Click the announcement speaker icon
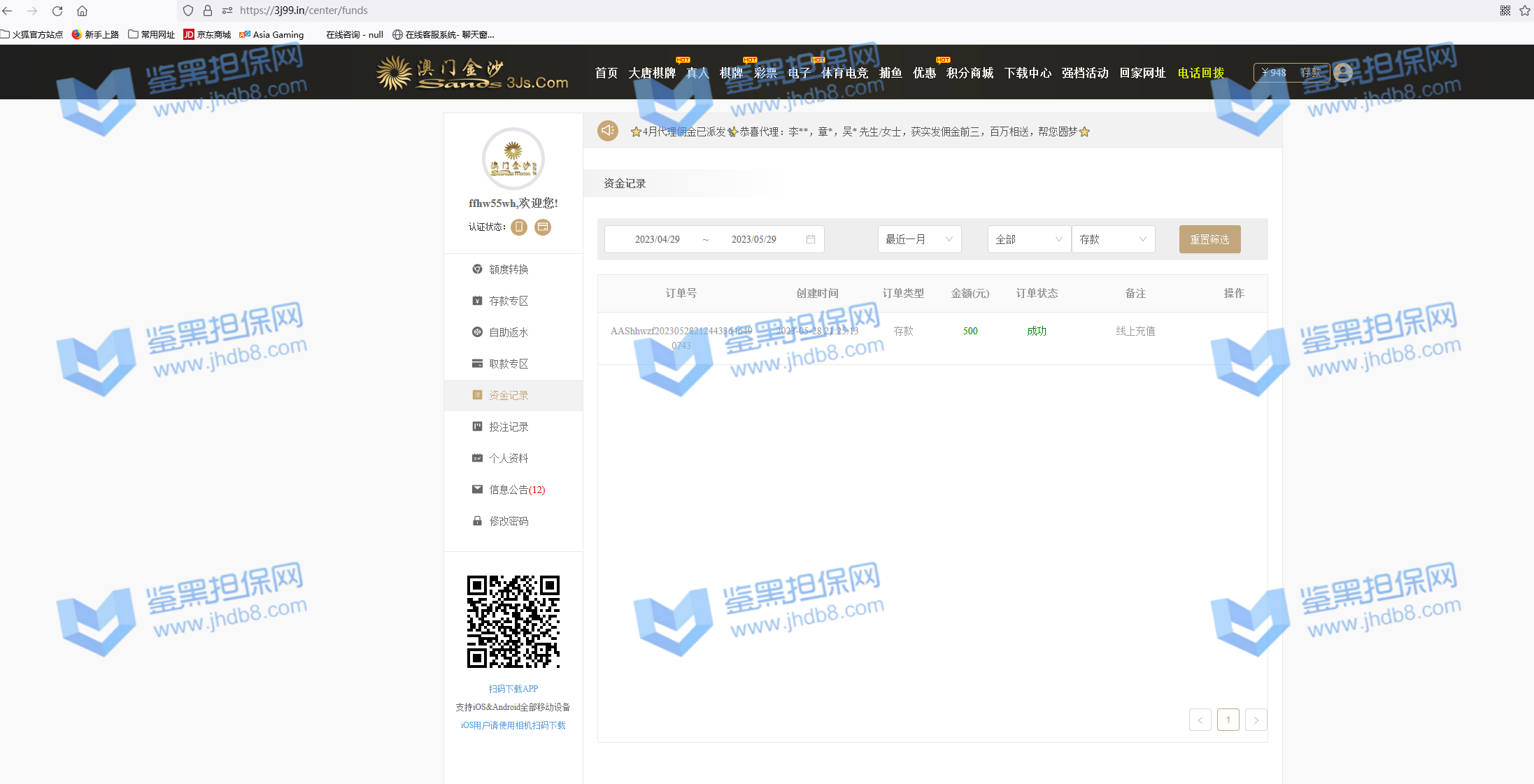Viewport: 1534px width, 784px height. click(x=607, y=131)
